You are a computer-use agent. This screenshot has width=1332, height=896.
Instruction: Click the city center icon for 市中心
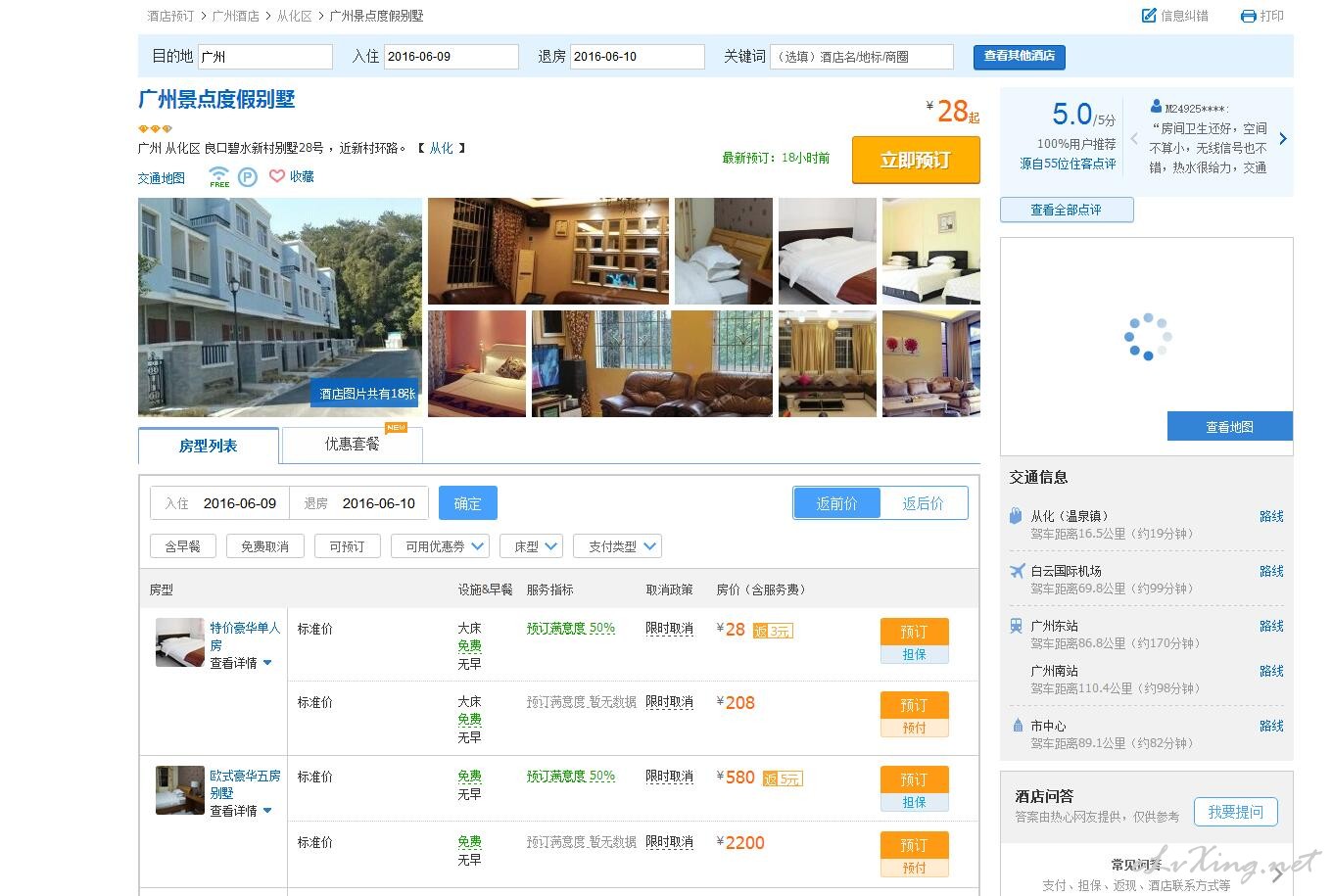tap(1017, 726)
